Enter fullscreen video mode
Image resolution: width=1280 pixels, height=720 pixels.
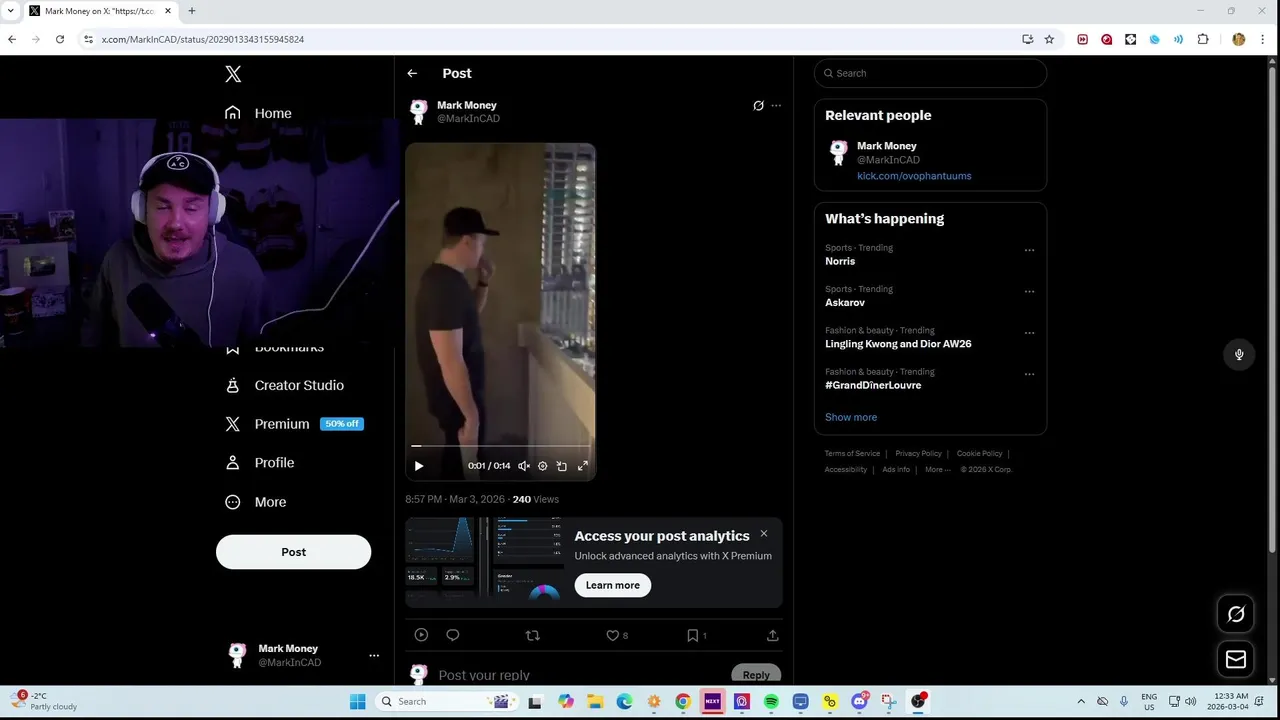click(583, 466)
